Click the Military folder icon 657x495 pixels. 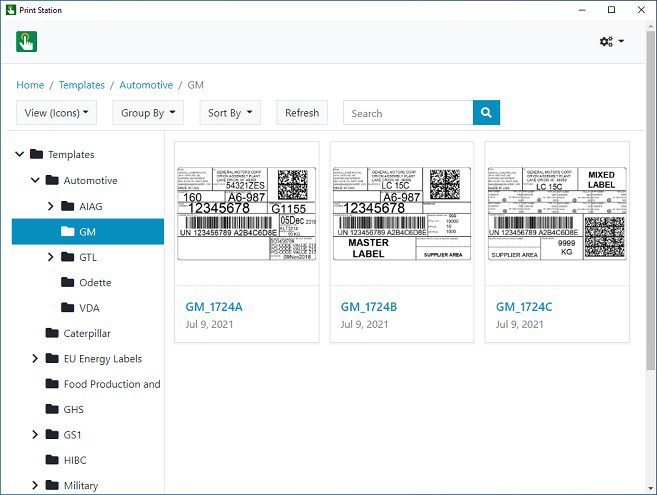(x=52, y=485)
